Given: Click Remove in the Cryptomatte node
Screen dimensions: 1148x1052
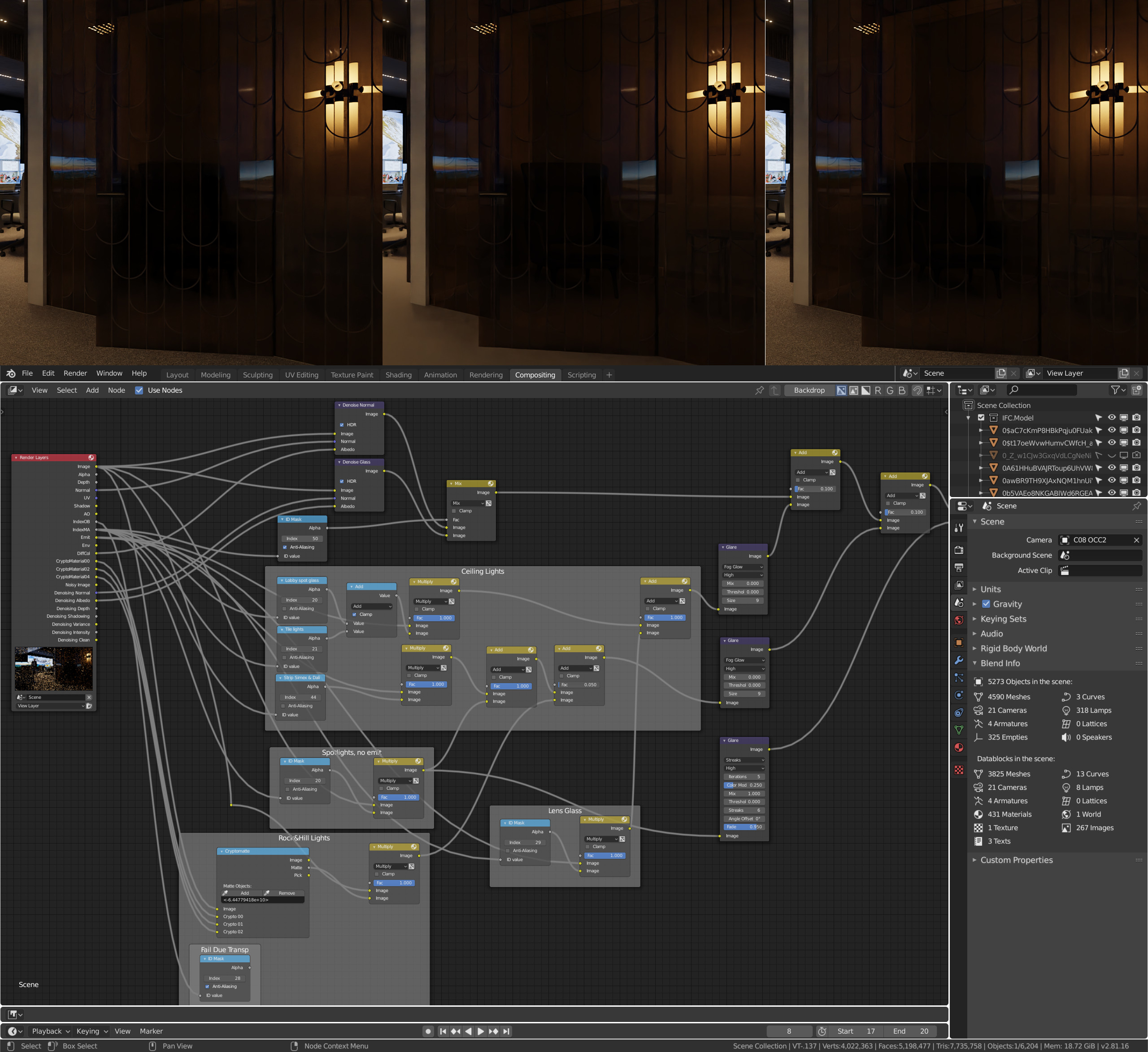Looking at the screenshot, I should (283, 893).
